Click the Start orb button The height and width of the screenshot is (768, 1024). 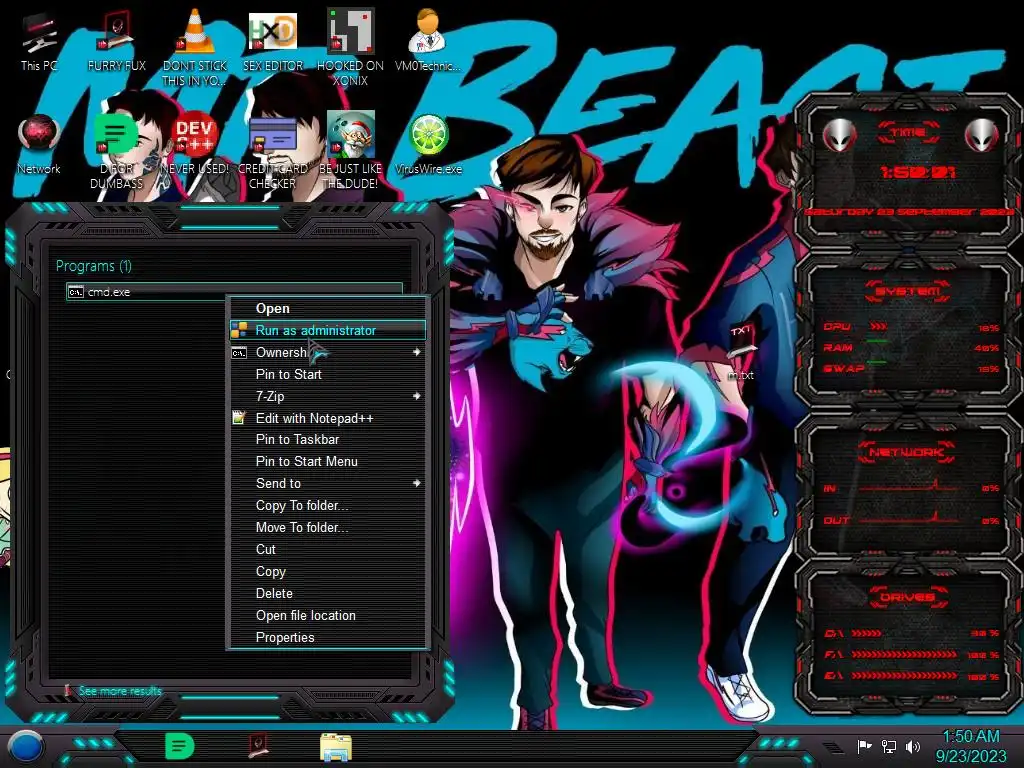25,746
